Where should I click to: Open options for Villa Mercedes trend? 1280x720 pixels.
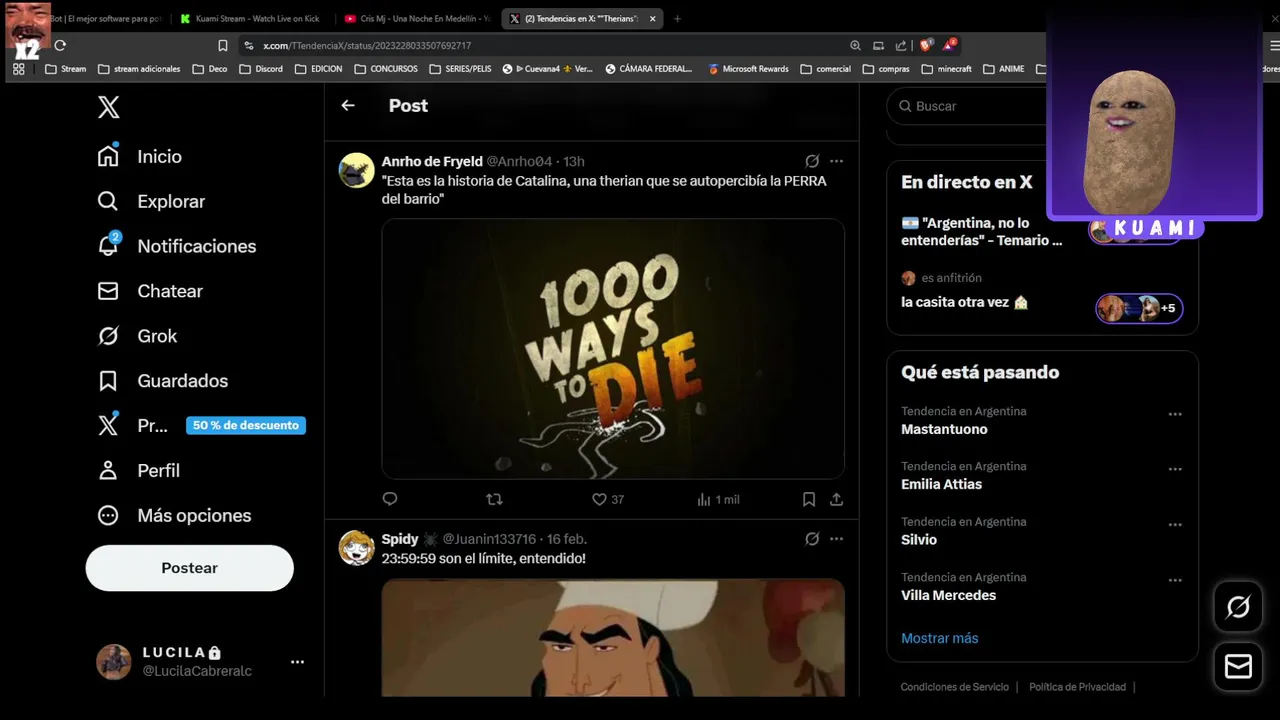1175,580
